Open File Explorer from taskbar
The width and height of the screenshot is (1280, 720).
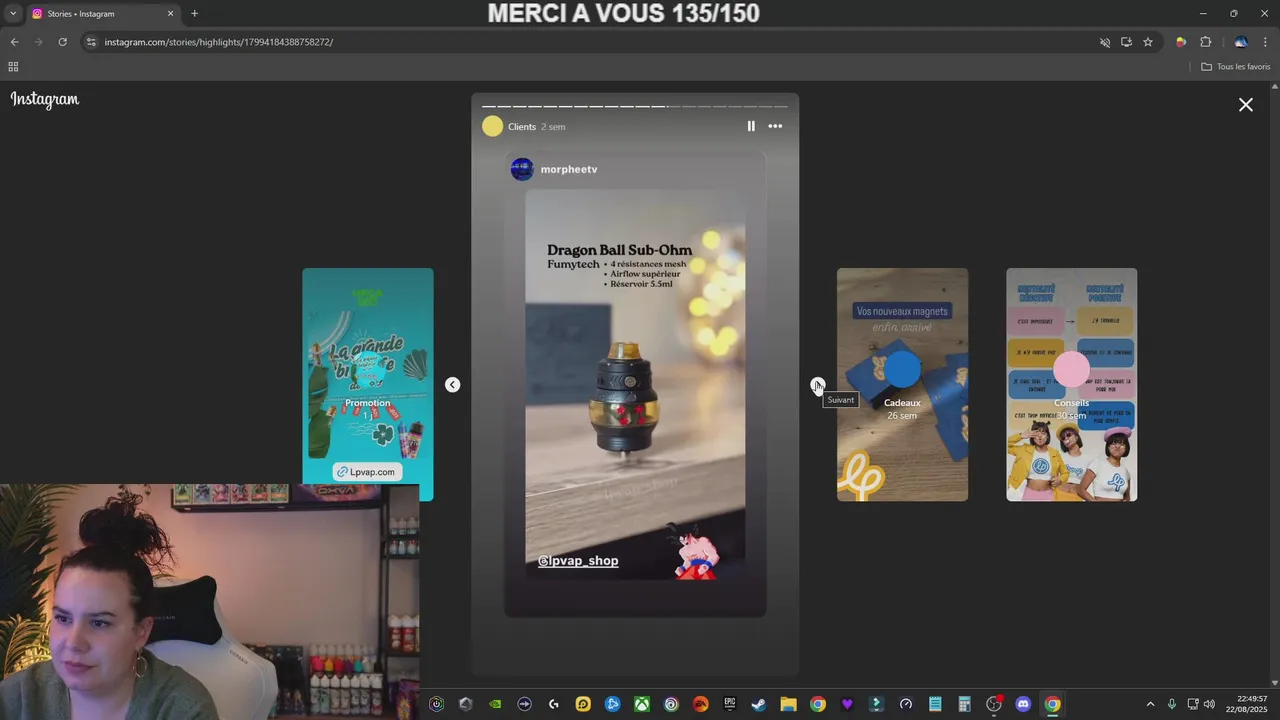788,704
